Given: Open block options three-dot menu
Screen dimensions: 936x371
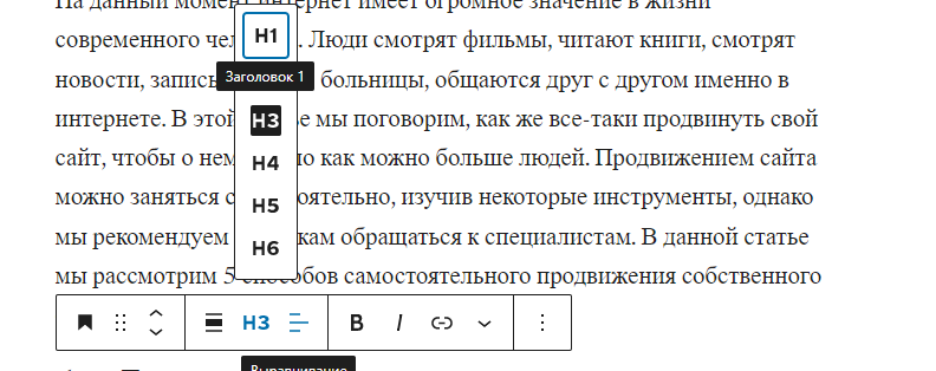Looking at the screenshot, I should [542, 323].
